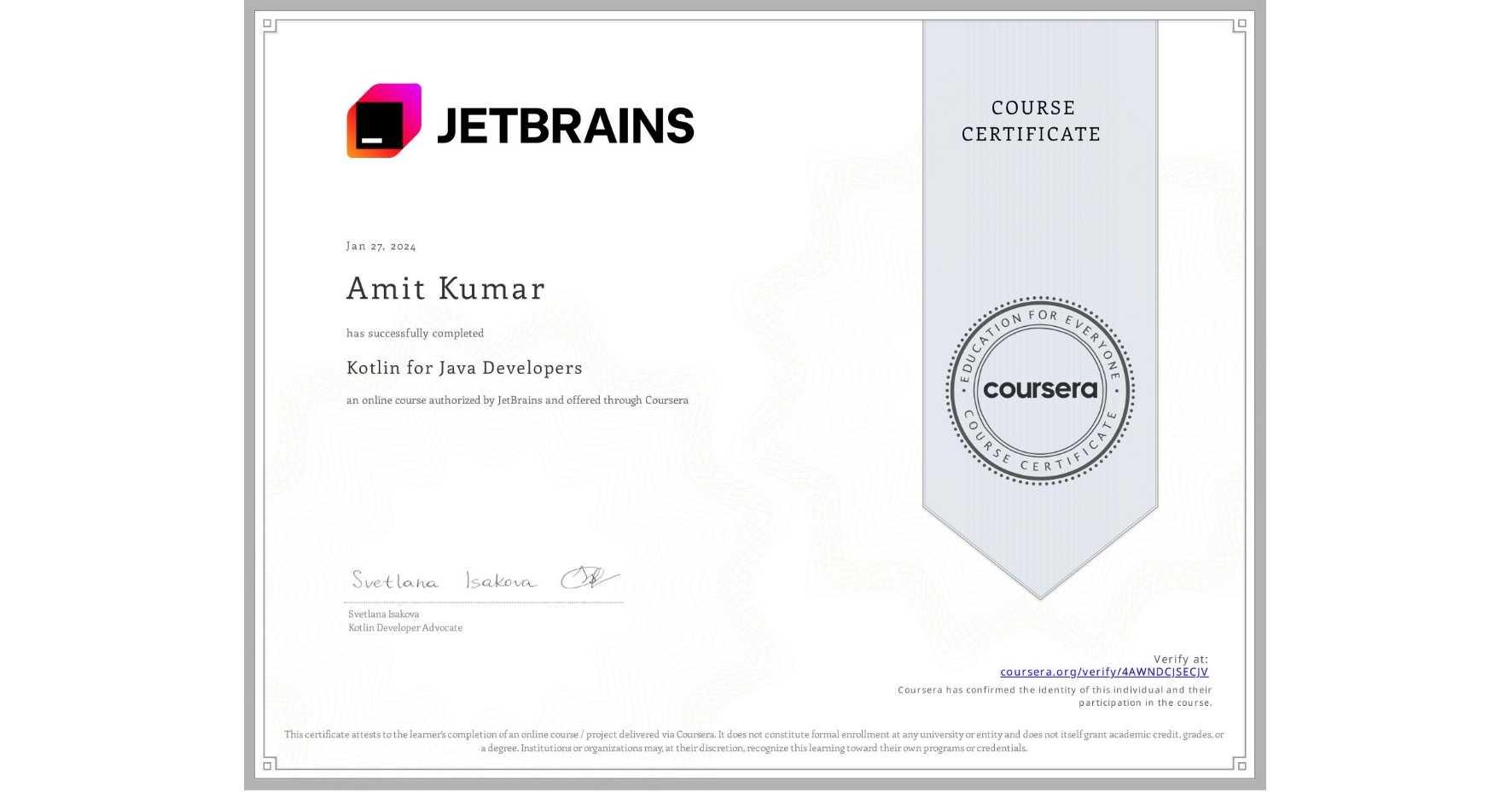The height and width of the screenshot is (792, 1512).
Task: Click the signature underline rule
Action: [x=482, y=603]
